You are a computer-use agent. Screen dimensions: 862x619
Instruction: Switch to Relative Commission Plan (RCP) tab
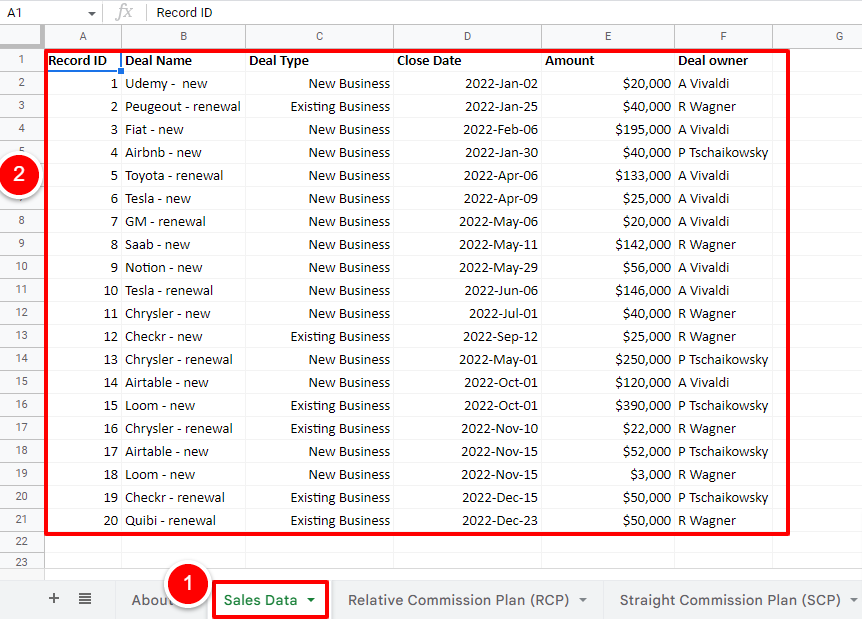[458, 600]
